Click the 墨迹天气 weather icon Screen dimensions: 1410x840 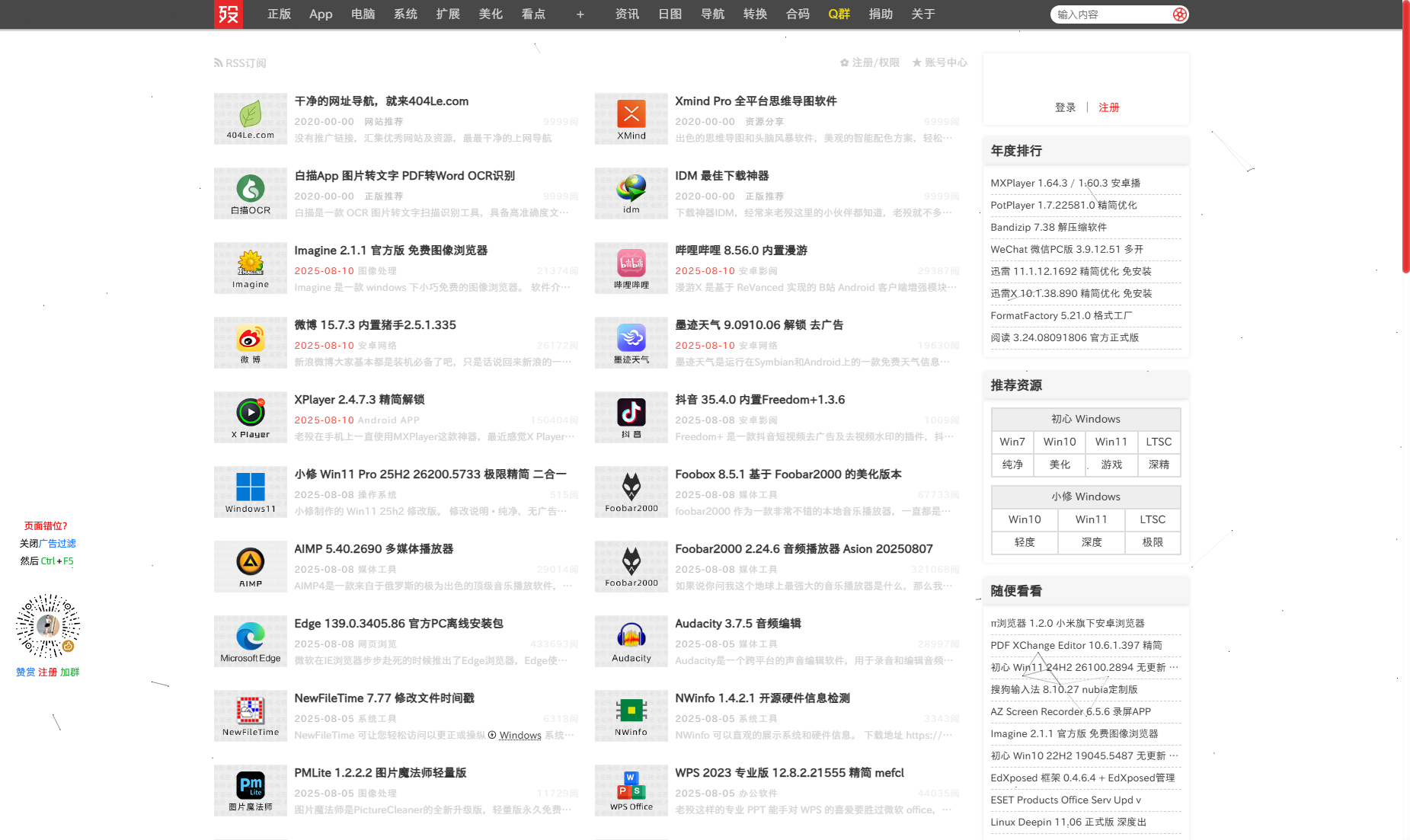pyautogui.click(x=631, y=343)
